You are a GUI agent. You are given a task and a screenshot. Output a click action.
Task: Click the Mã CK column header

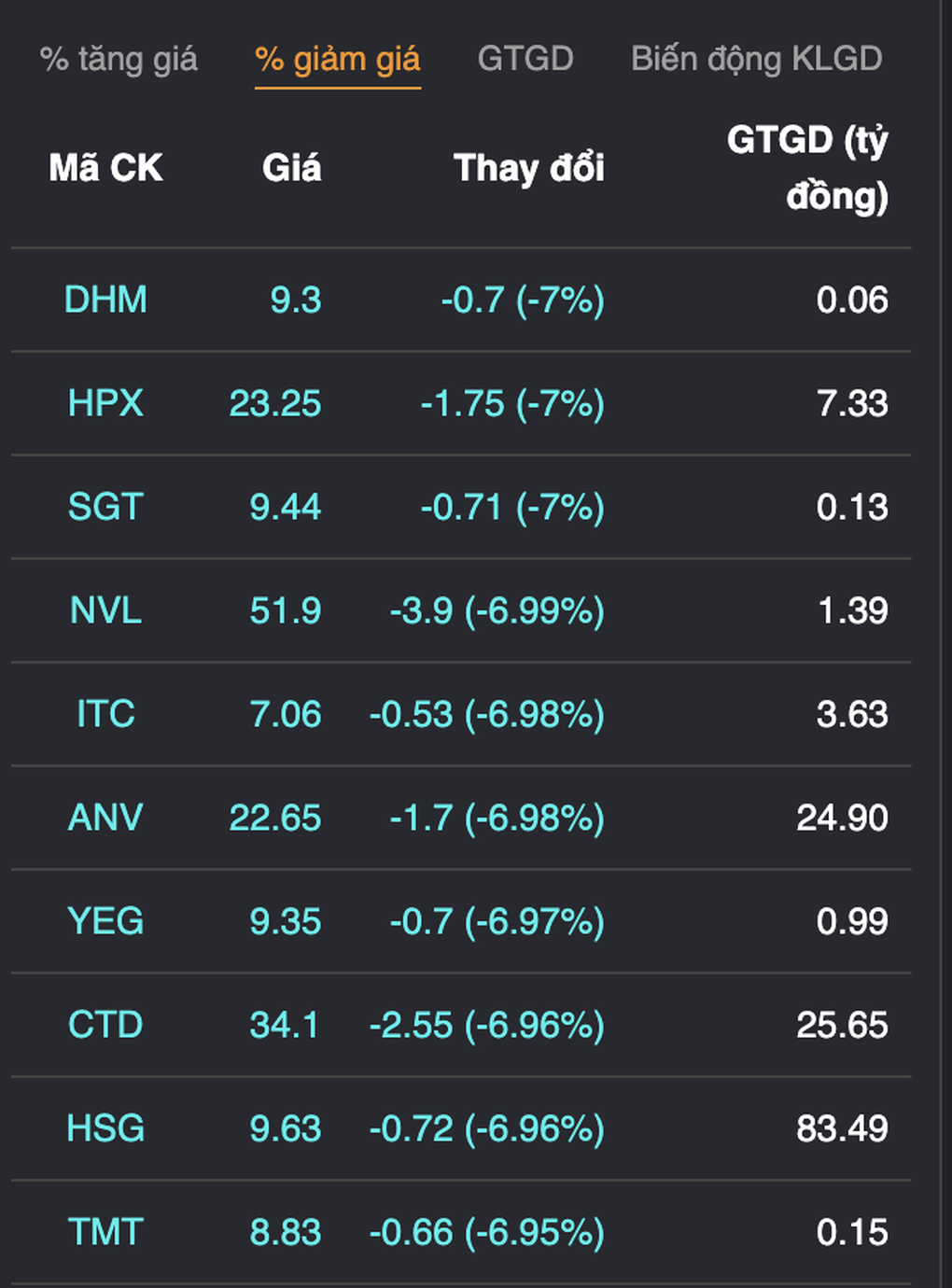point(105,168)
